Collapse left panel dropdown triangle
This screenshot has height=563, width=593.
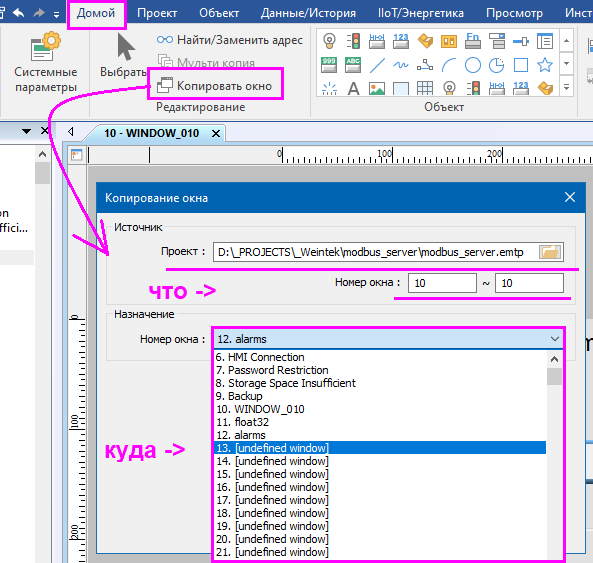pos(26,132)
